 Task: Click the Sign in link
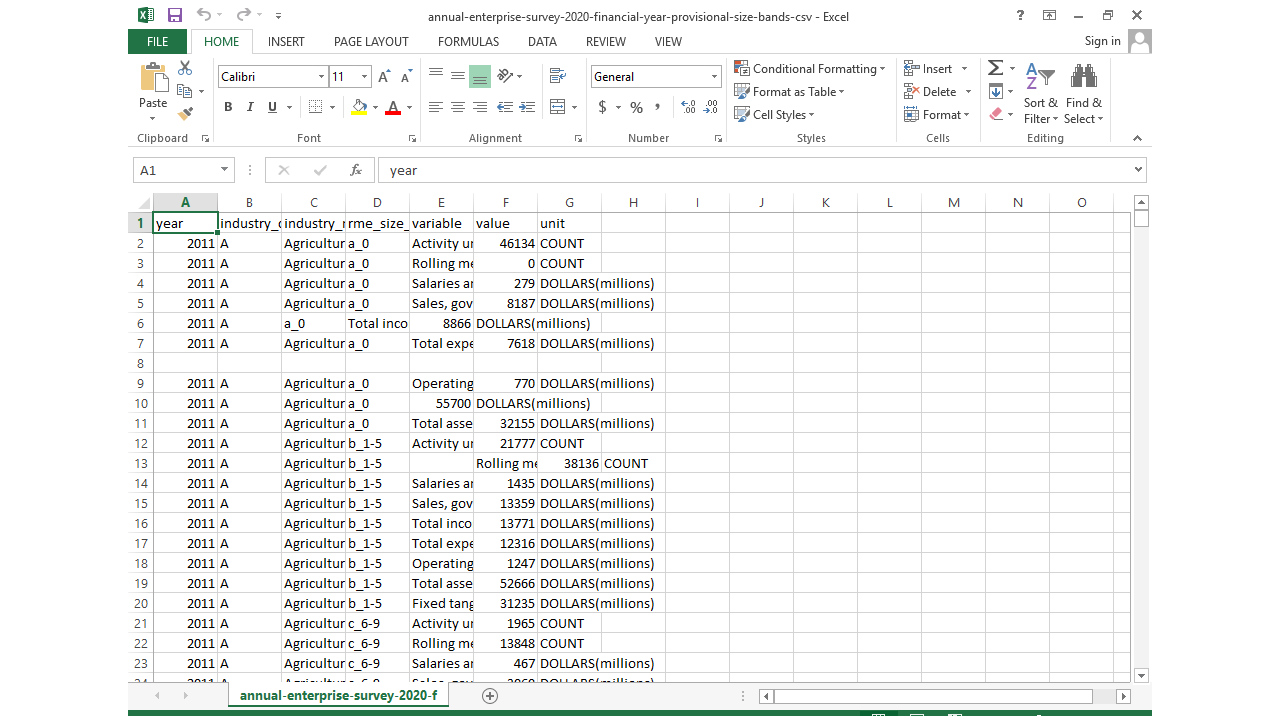(1102, 41)
